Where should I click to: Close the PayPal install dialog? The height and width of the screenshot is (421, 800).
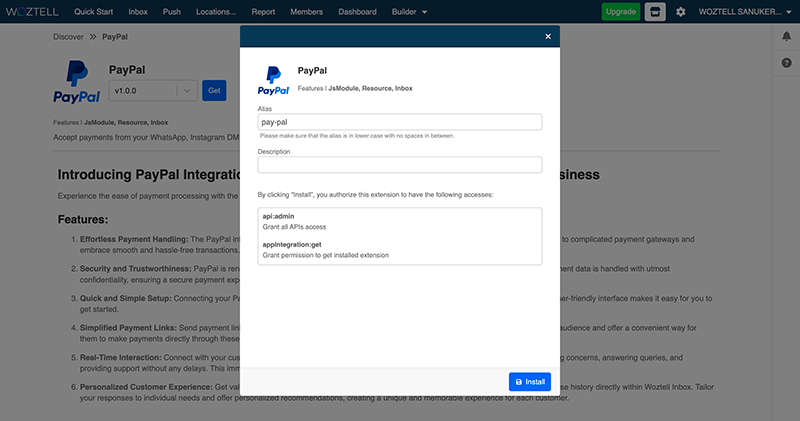[548, 36]
